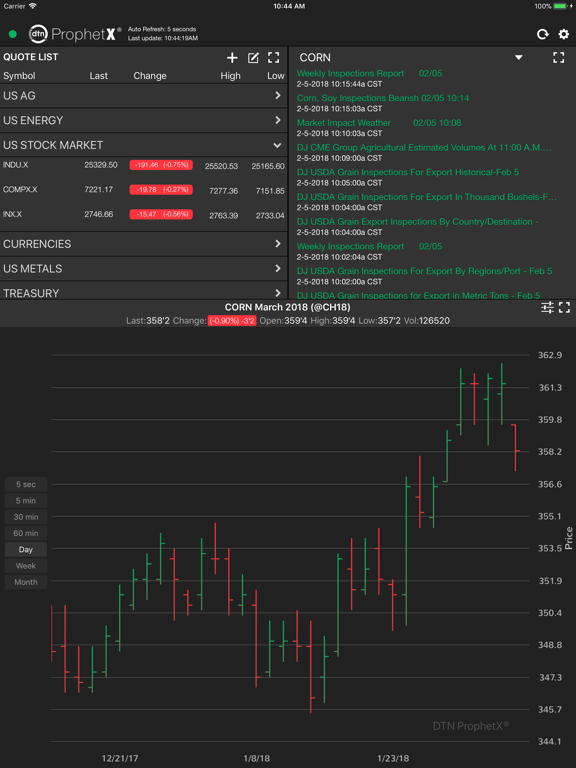
Task: Edit the quote list with pencil icon
Action: (253, 58)
